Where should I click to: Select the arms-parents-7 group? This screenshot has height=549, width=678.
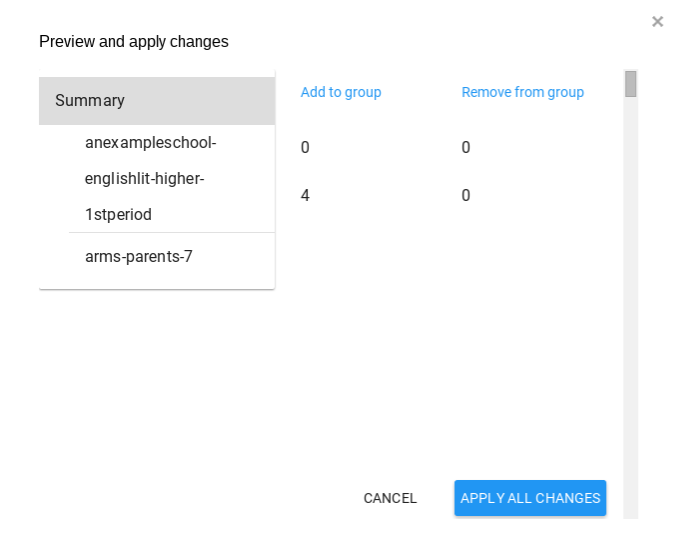coord(139,257)
